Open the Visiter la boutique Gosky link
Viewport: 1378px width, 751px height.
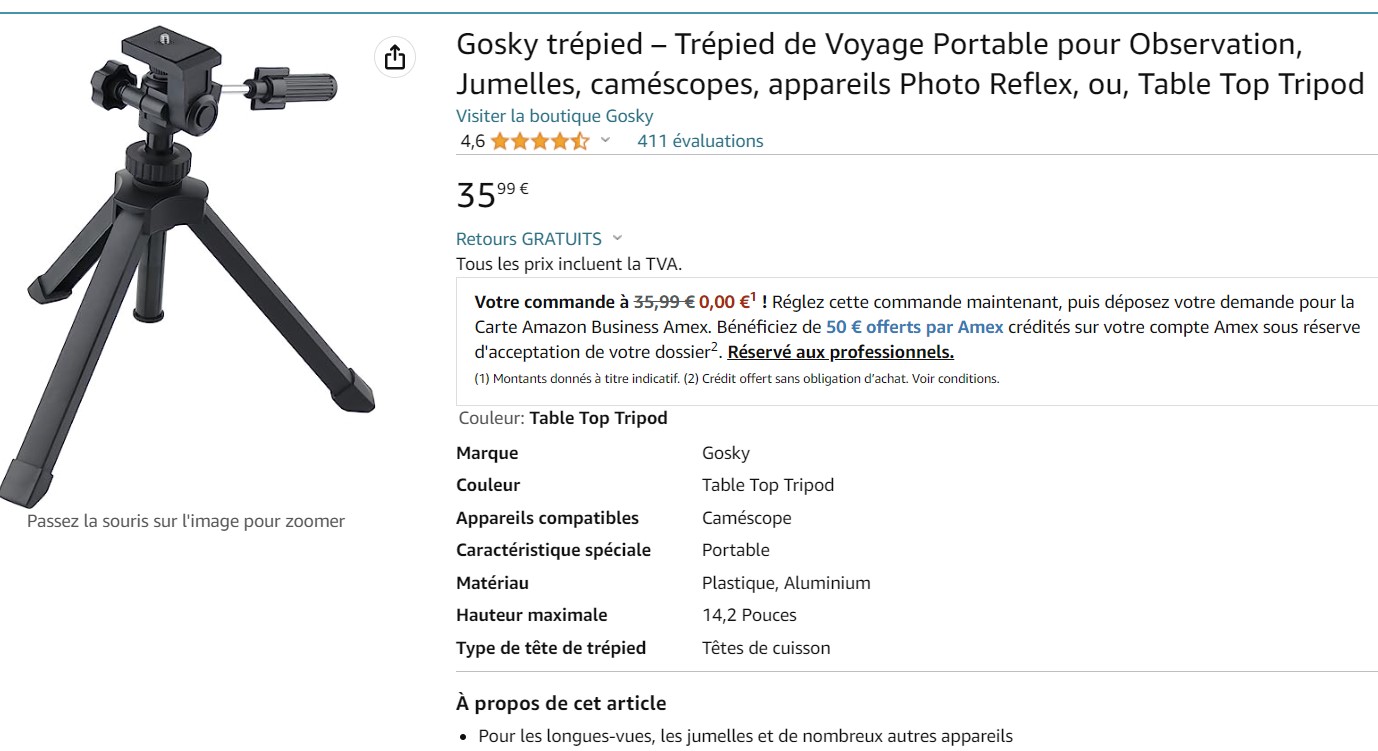(554, 116)
